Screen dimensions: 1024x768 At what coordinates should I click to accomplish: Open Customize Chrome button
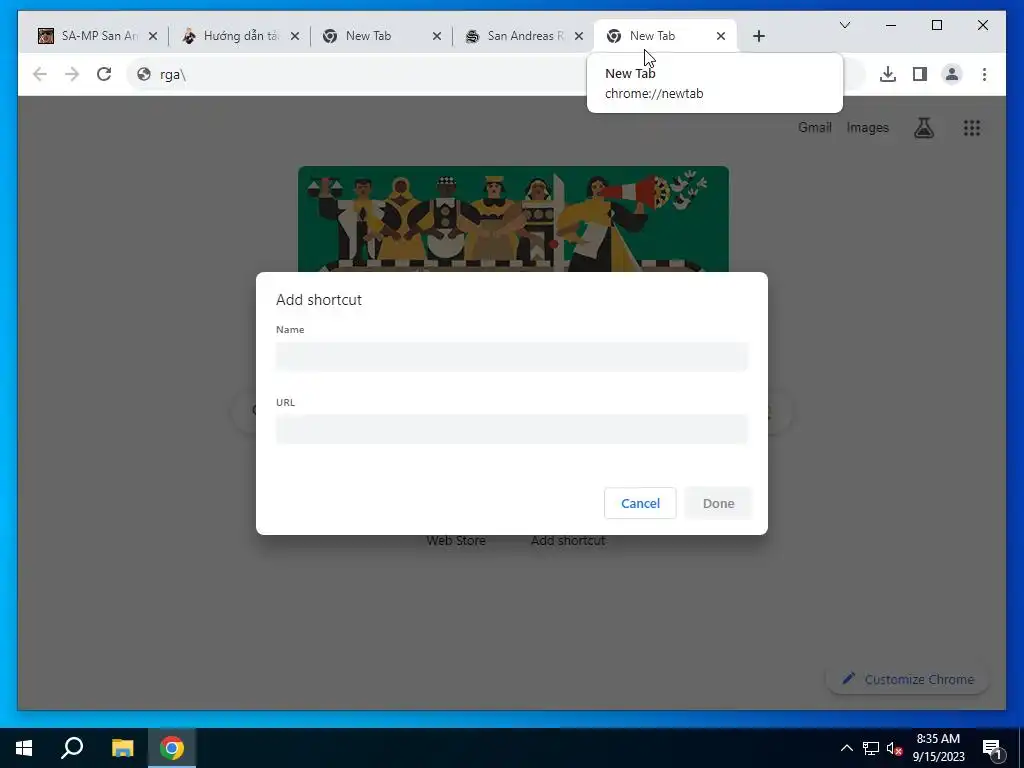pos(908,679)
